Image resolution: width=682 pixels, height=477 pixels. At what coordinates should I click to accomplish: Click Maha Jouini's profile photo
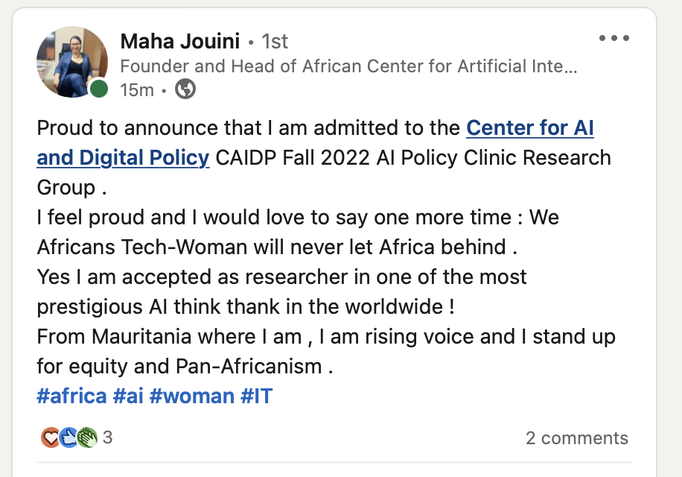click(x=72, y=62)
